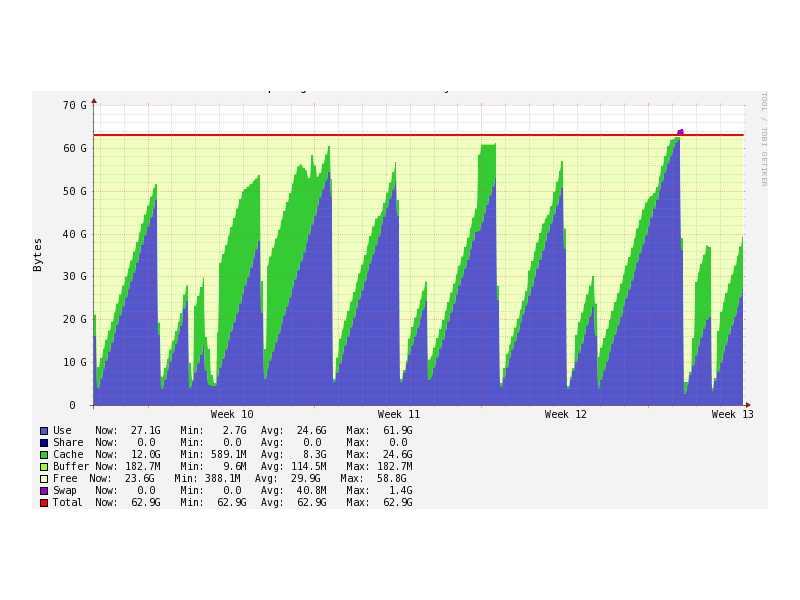Click the red Total legend swatch
This screenshot has width=800, height=600.
44,503
